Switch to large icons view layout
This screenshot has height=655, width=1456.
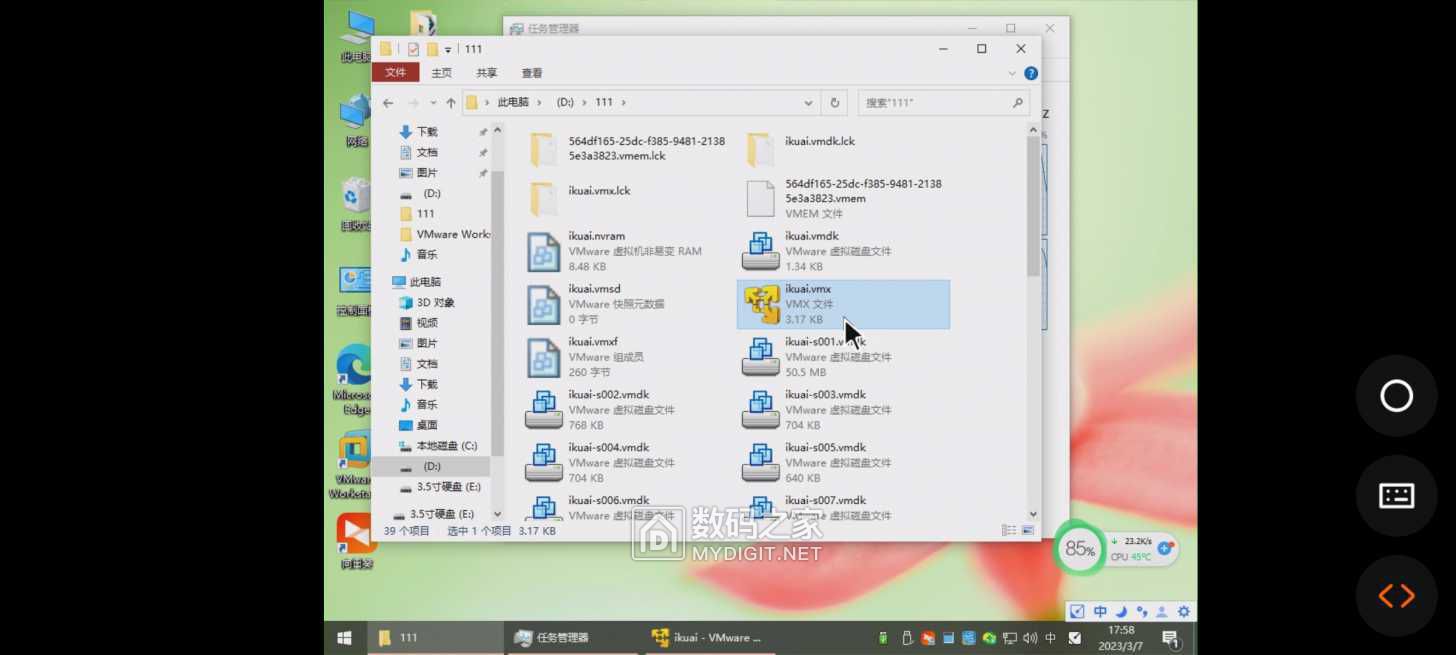[x=1028, y=530]
